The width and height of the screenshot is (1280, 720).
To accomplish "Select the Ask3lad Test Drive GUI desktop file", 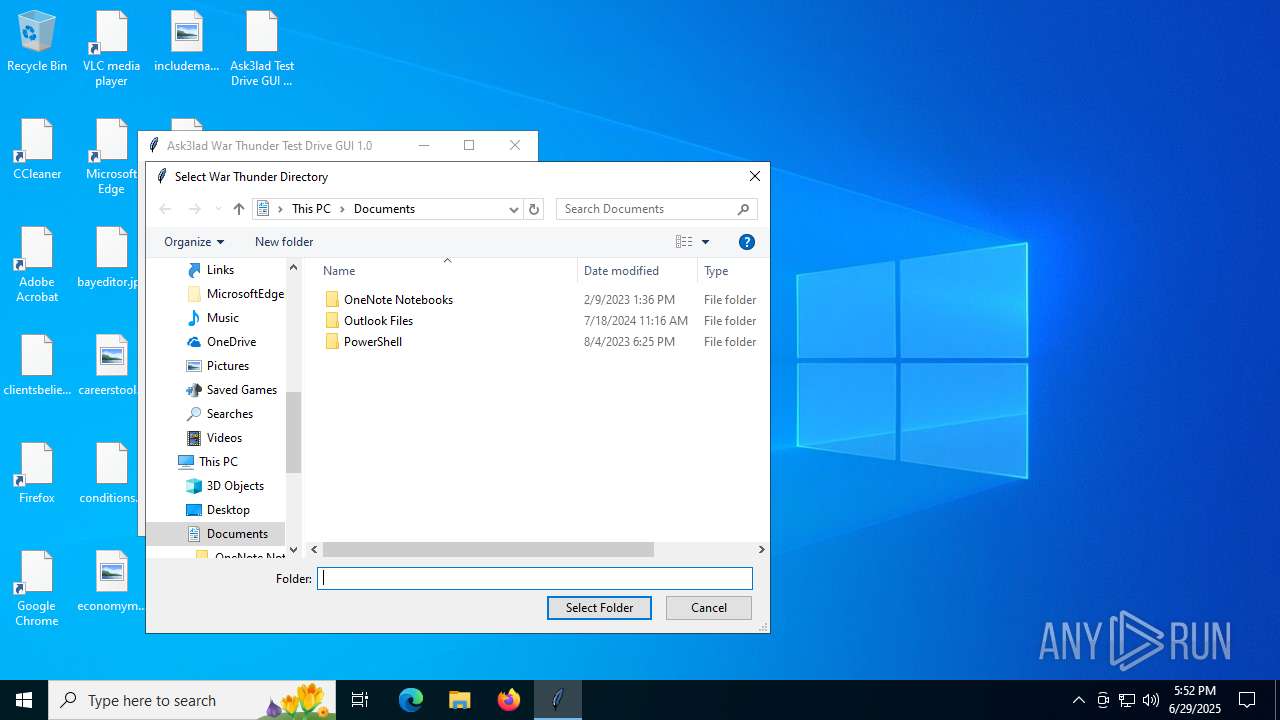I will click(x=262, y=49).
